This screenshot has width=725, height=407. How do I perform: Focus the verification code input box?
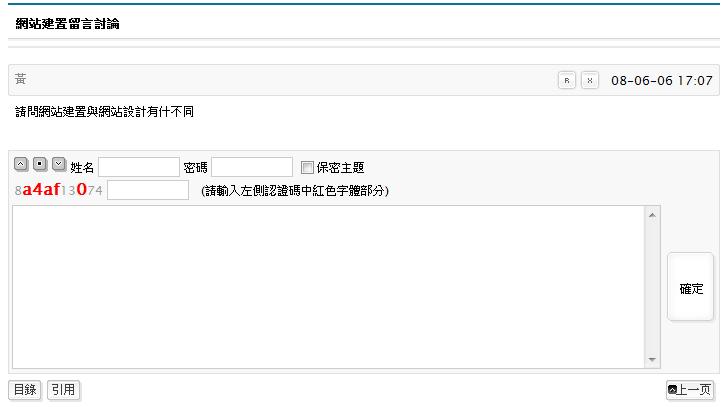[x=148, y=190]
